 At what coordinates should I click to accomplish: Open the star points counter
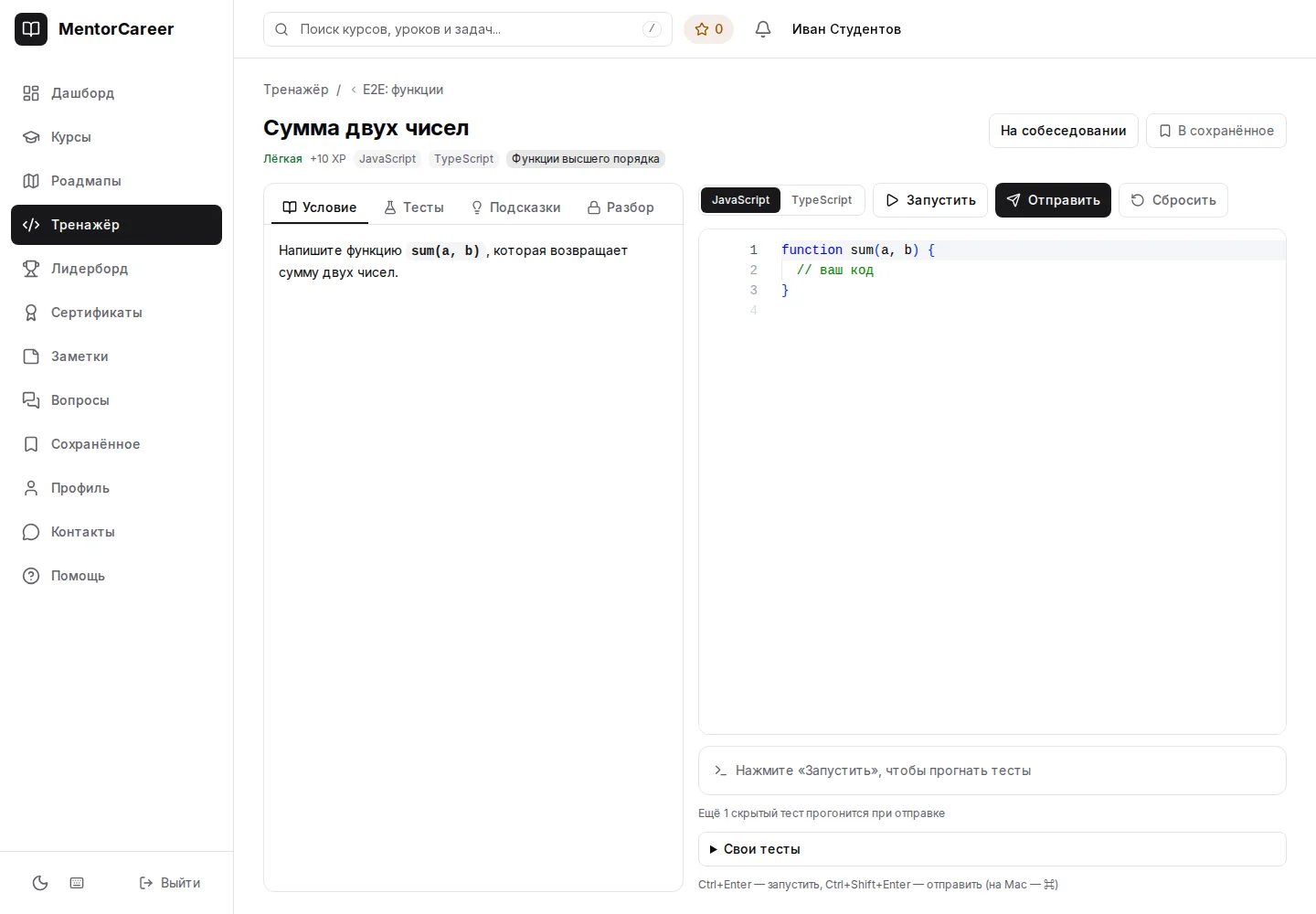709,29
